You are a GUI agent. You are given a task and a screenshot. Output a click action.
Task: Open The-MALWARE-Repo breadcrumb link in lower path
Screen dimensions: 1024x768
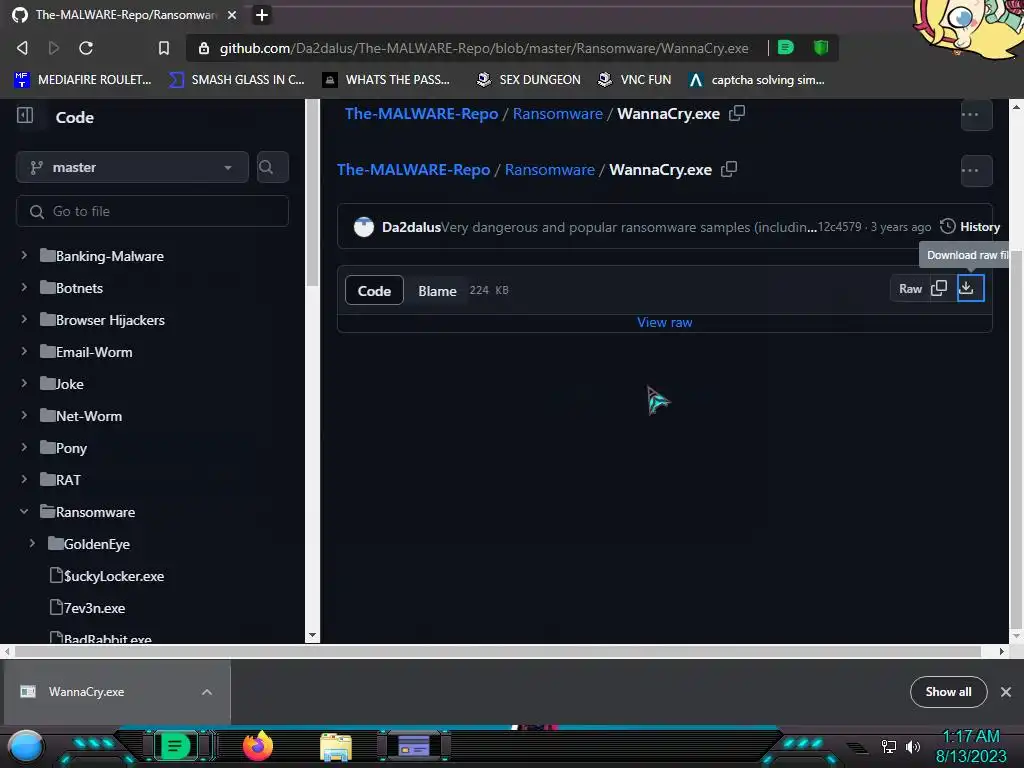point(413,170)
